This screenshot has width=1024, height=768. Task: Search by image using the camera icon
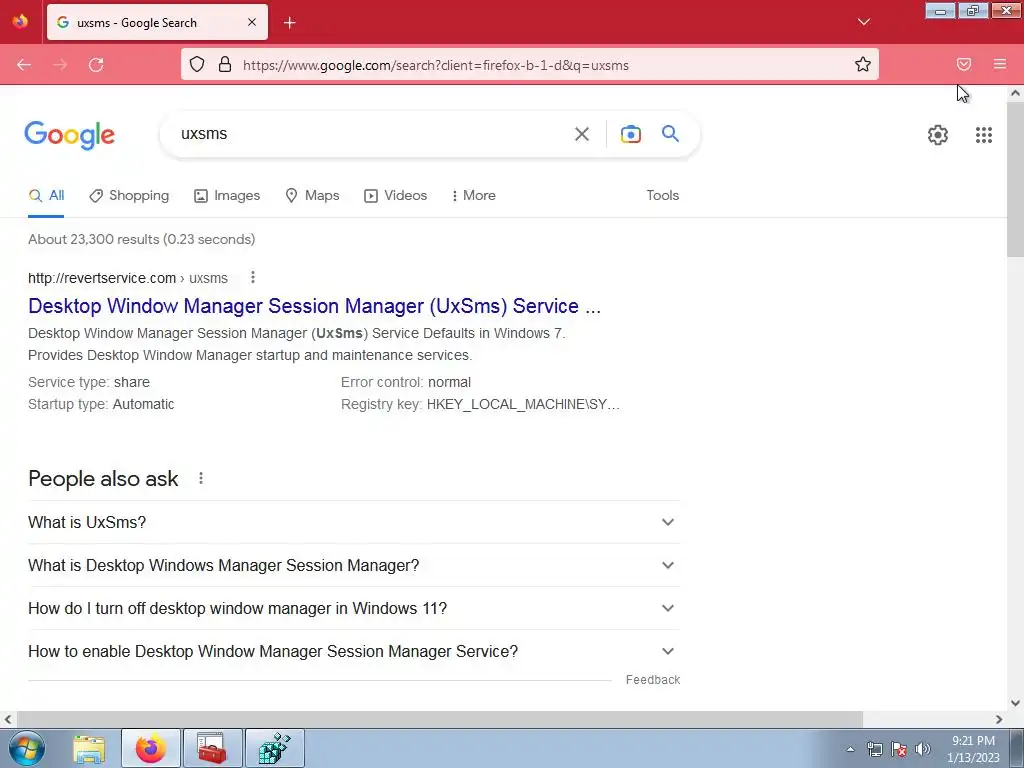click(631, 134)
